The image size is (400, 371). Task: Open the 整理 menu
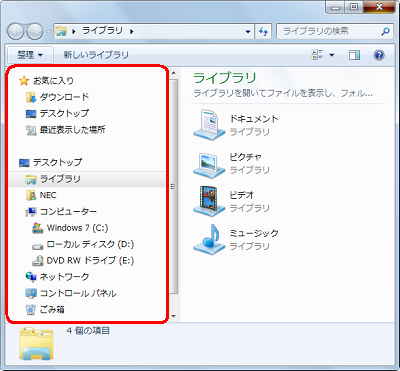pos(30,55)
